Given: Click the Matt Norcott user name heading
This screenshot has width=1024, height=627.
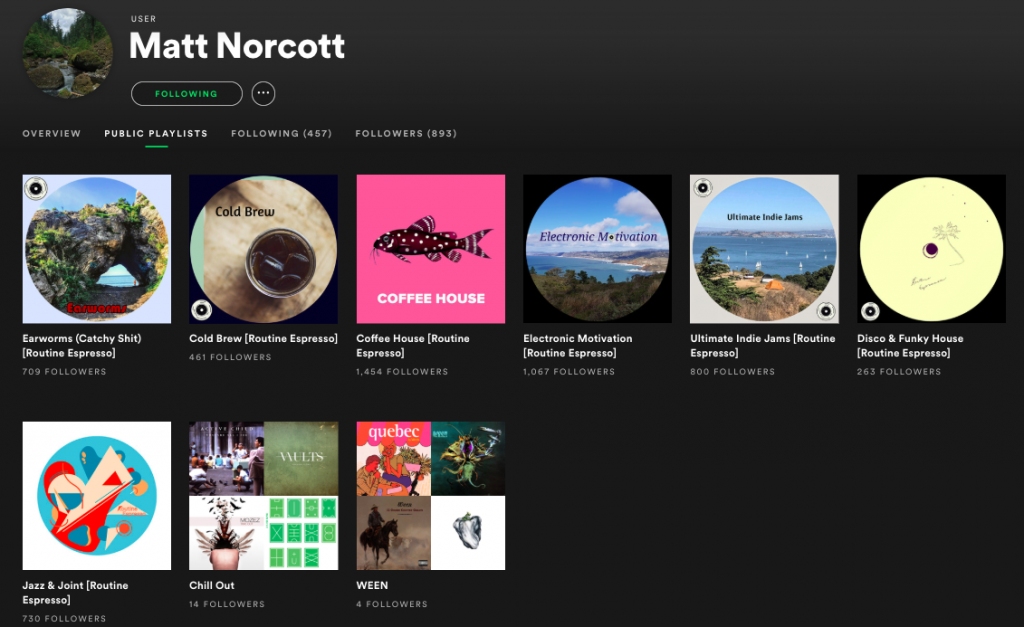Looking at the screenshot, I should coord(237,46).
